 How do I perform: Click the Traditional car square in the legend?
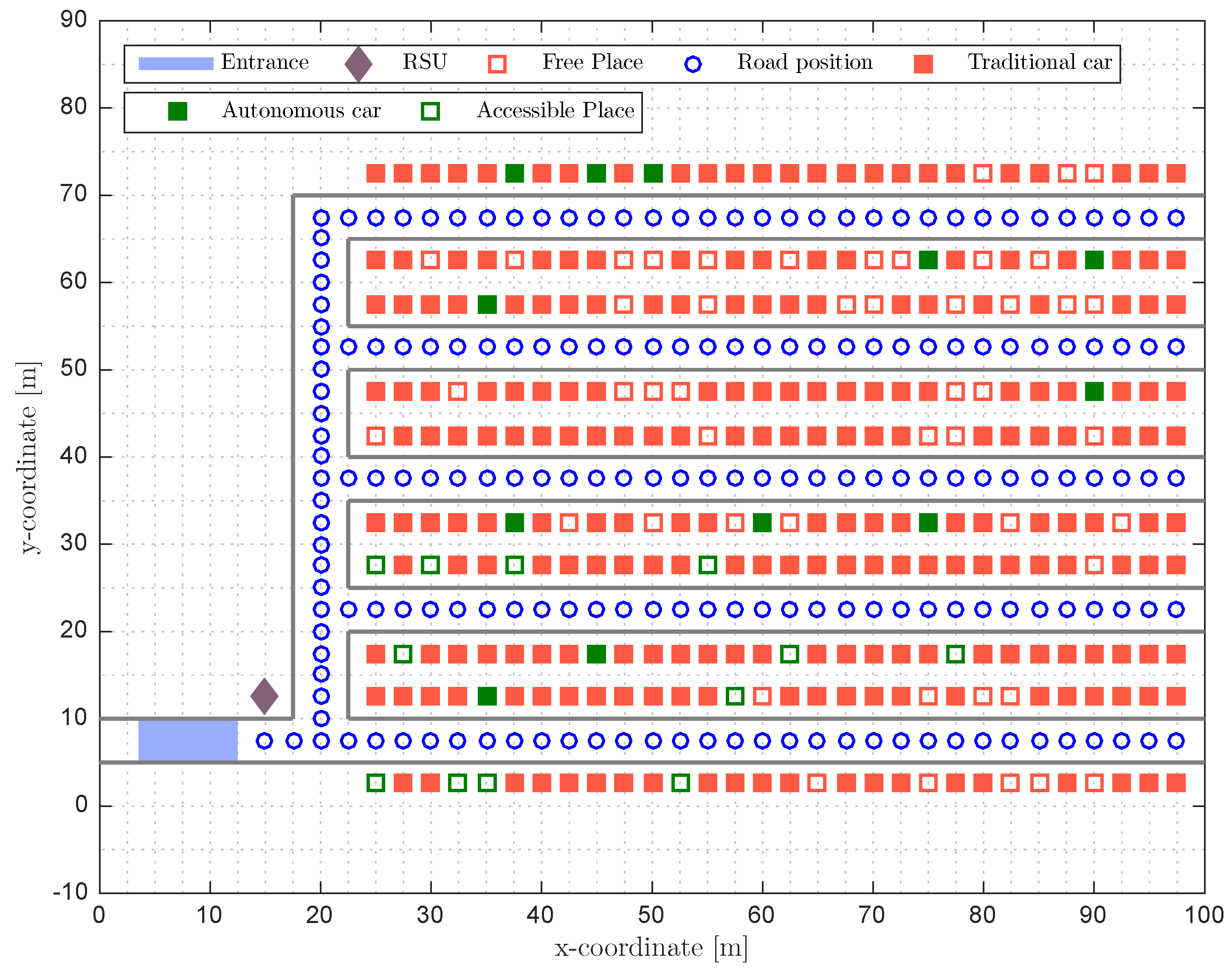click(x=923, y=64)
